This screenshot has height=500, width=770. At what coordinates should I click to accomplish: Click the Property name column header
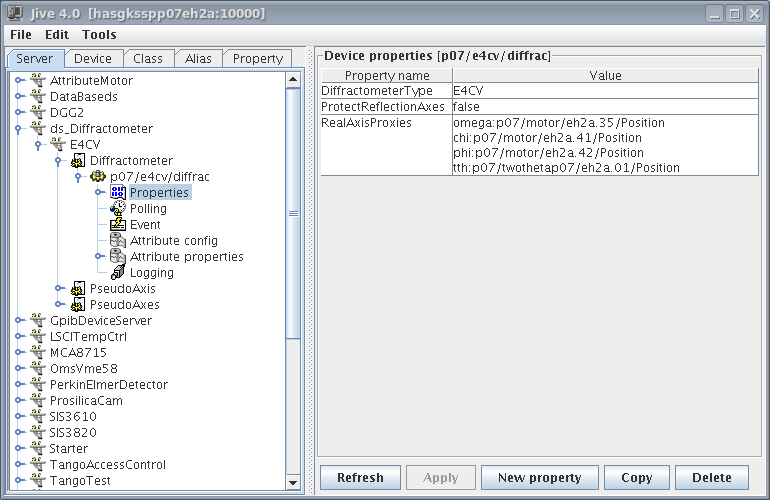(387, 76)
